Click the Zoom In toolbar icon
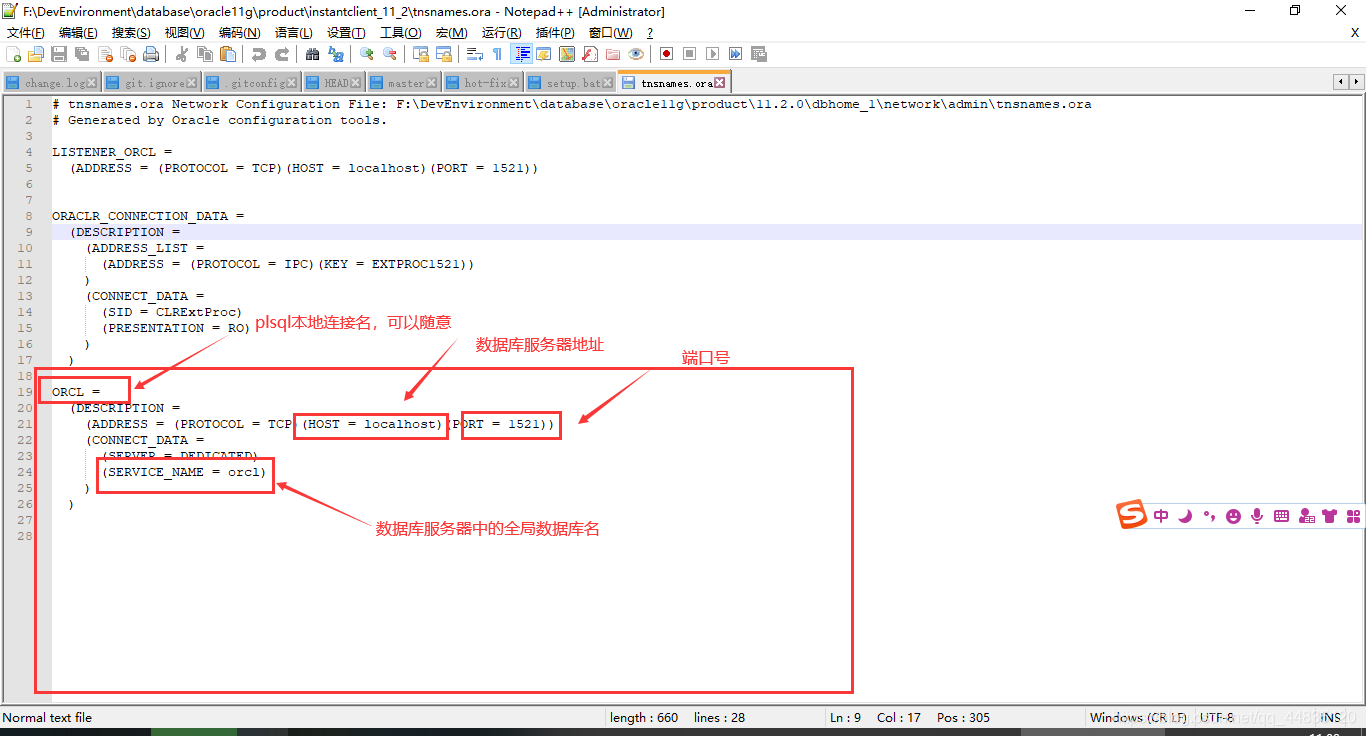The width and height of the screenshot is (1366, 736). pos(366,54)
